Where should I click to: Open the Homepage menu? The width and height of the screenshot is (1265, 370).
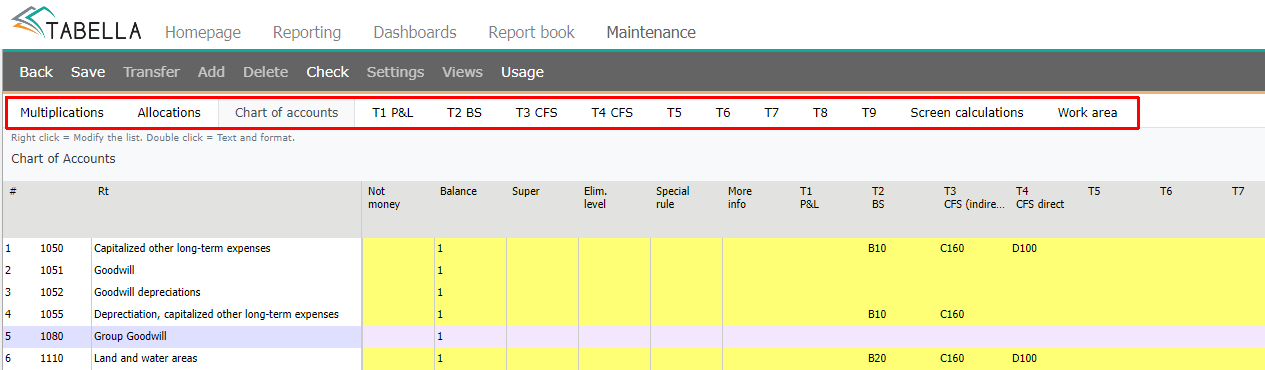(203, 32)
